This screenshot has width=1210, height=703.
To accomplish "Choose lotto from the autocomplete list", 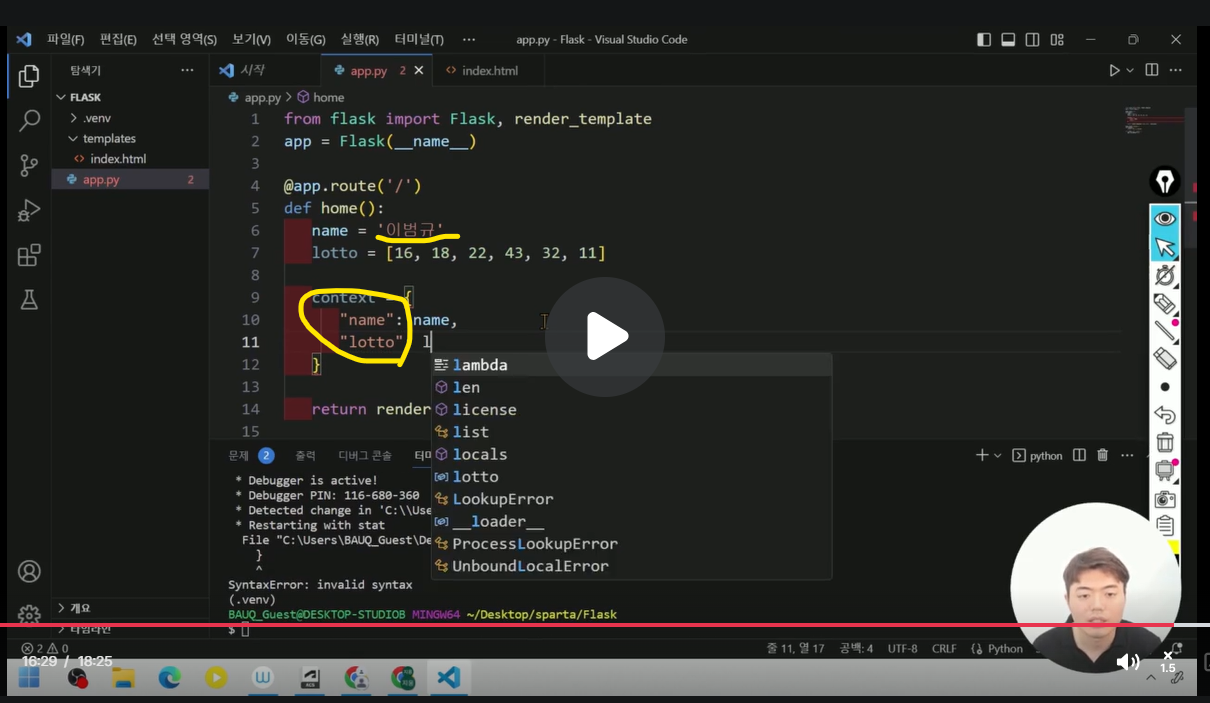I will [631, 477].
